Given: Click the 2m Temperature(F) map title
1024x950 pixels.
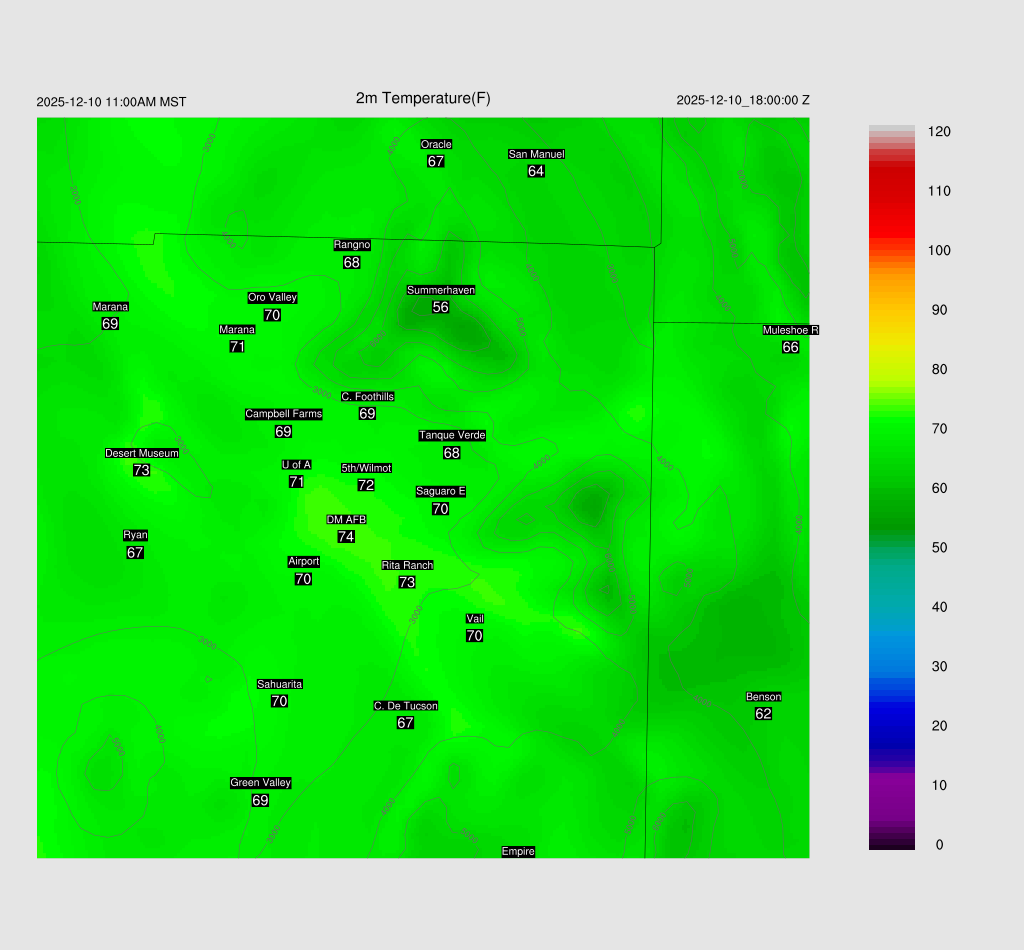Looking at the screenshot, I should [x=423, y=98].
